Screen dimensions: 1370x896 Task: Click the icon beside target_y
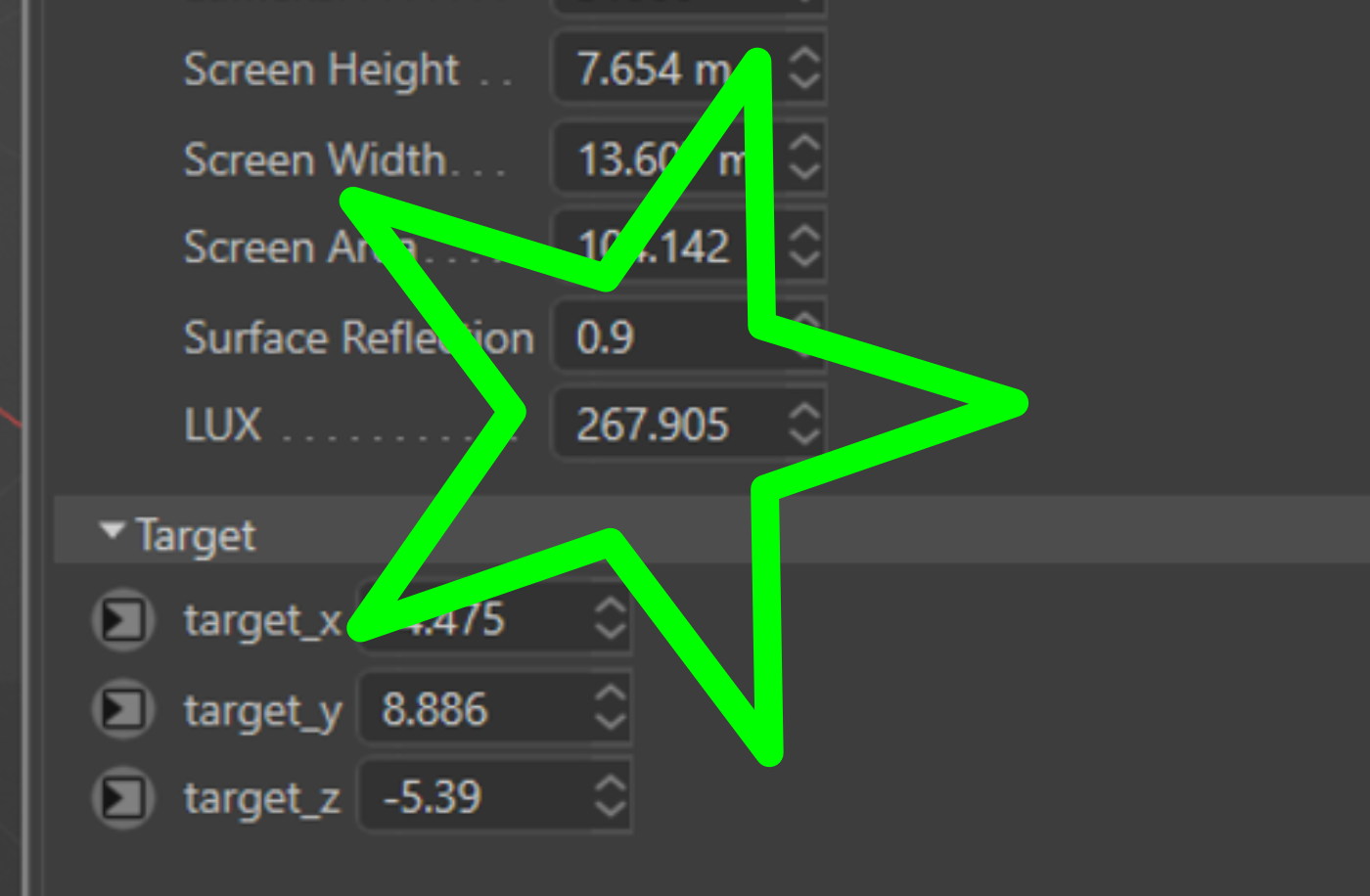pyautogui.click(x=123, y=709)
